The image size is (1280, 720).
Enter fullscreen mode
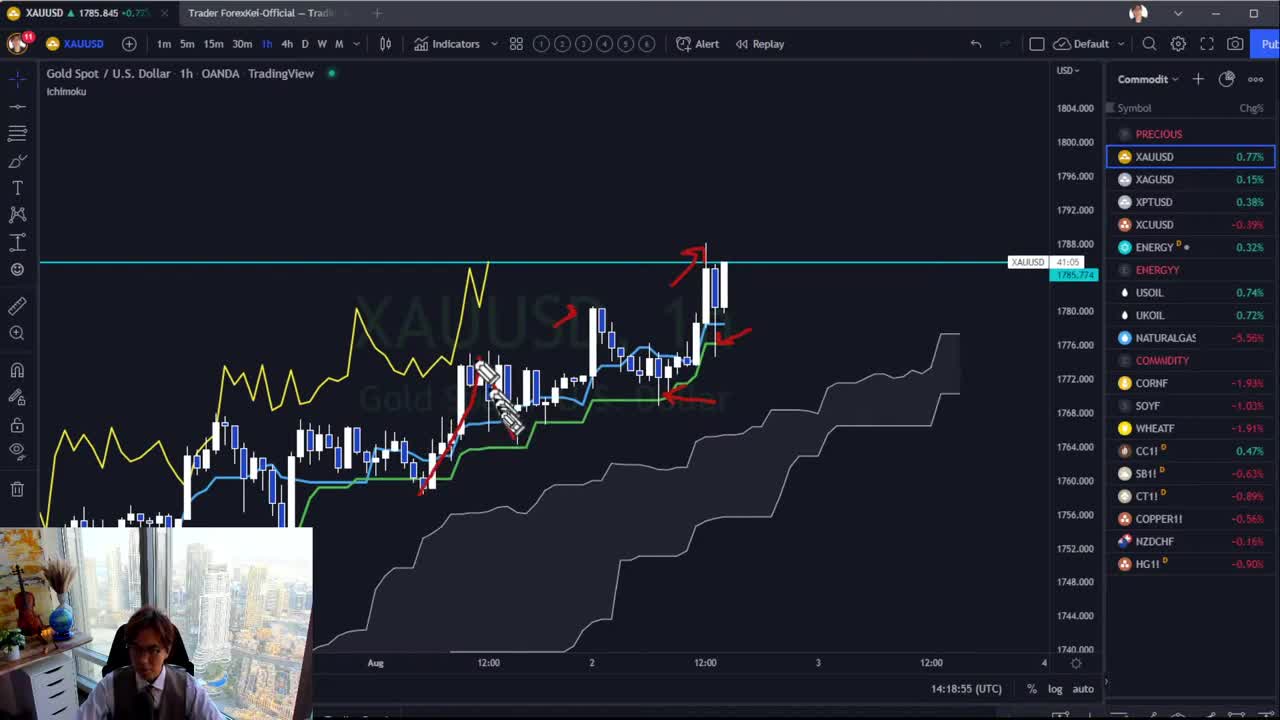(1207, 44)
